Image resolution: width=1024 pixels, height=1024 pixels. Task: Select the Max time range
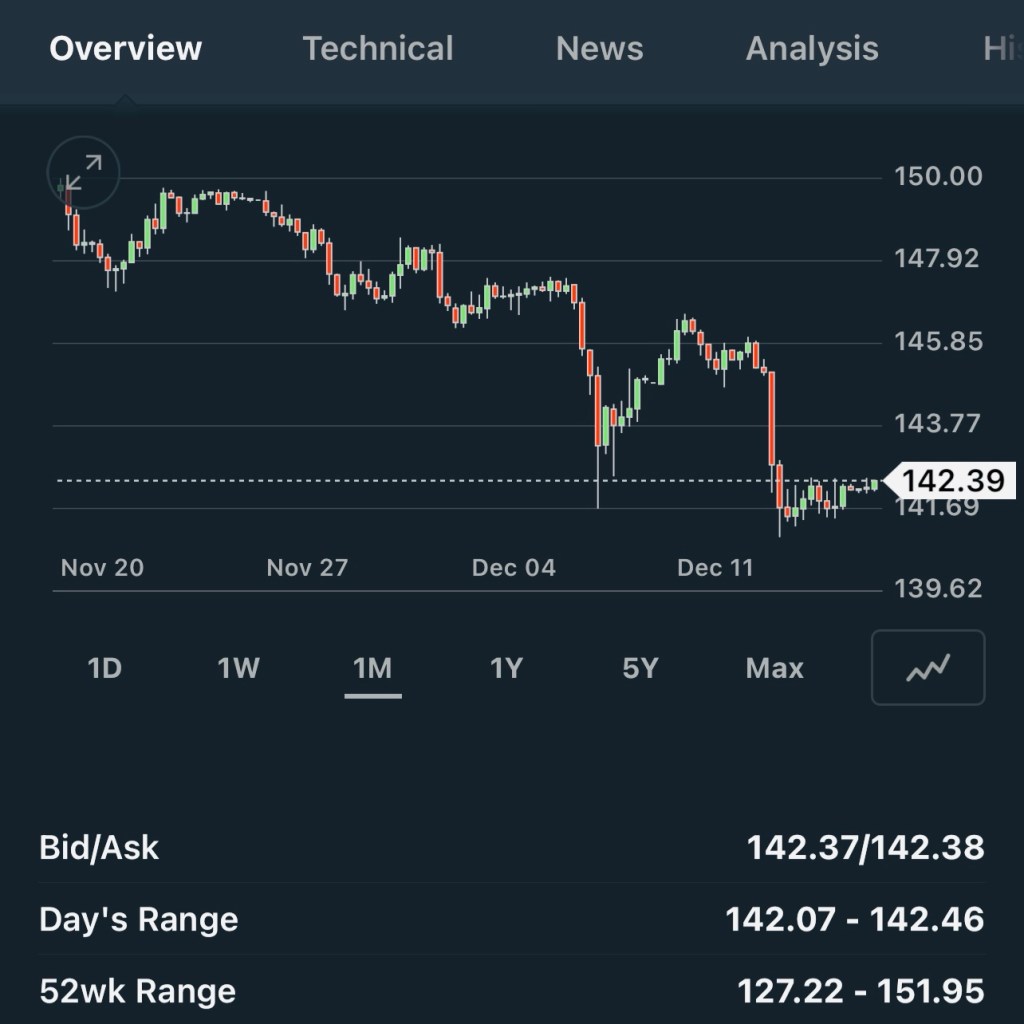coord(774,668)
